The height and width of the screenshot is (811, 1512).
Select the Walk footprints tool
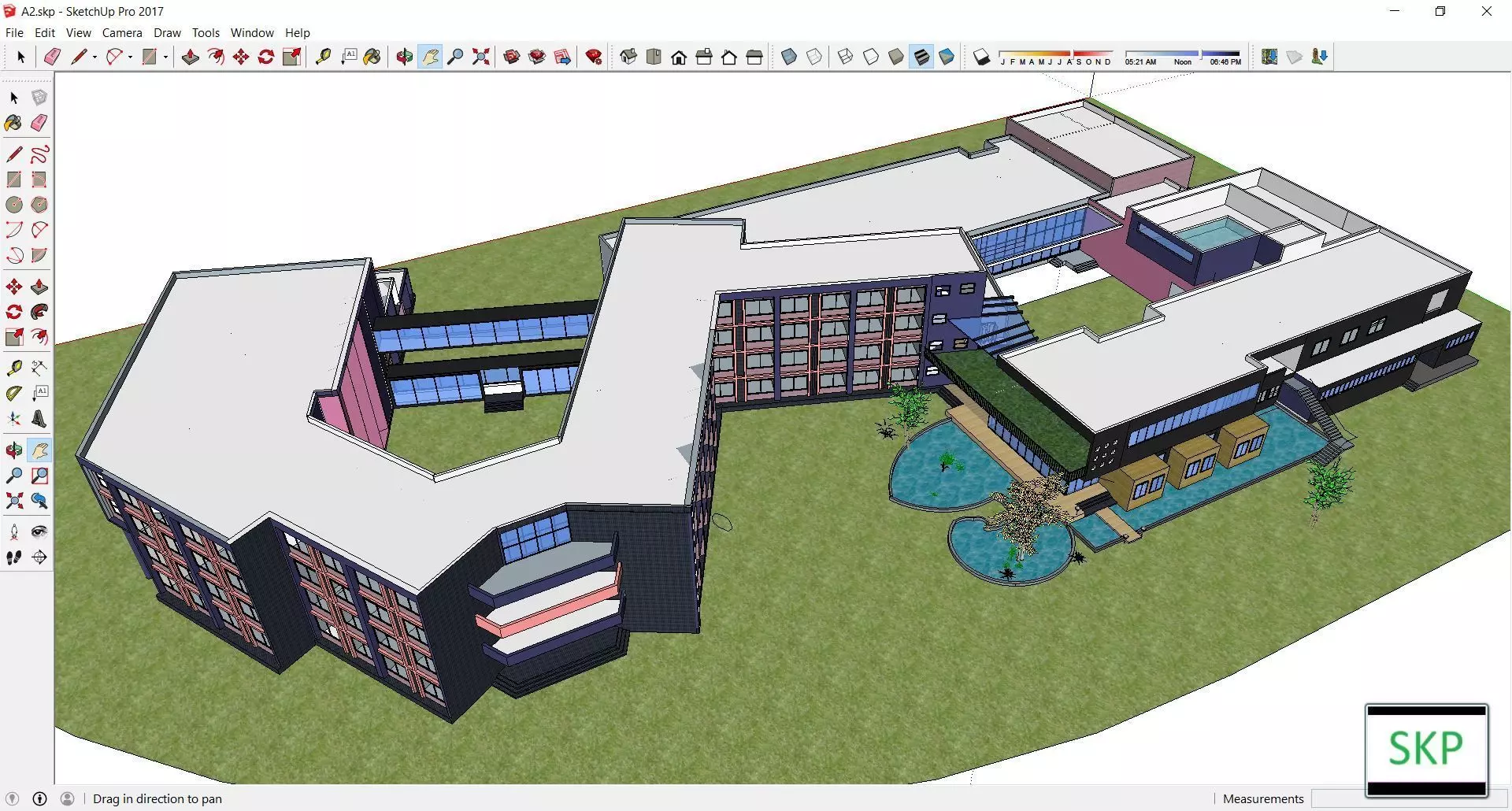(14, 557)
